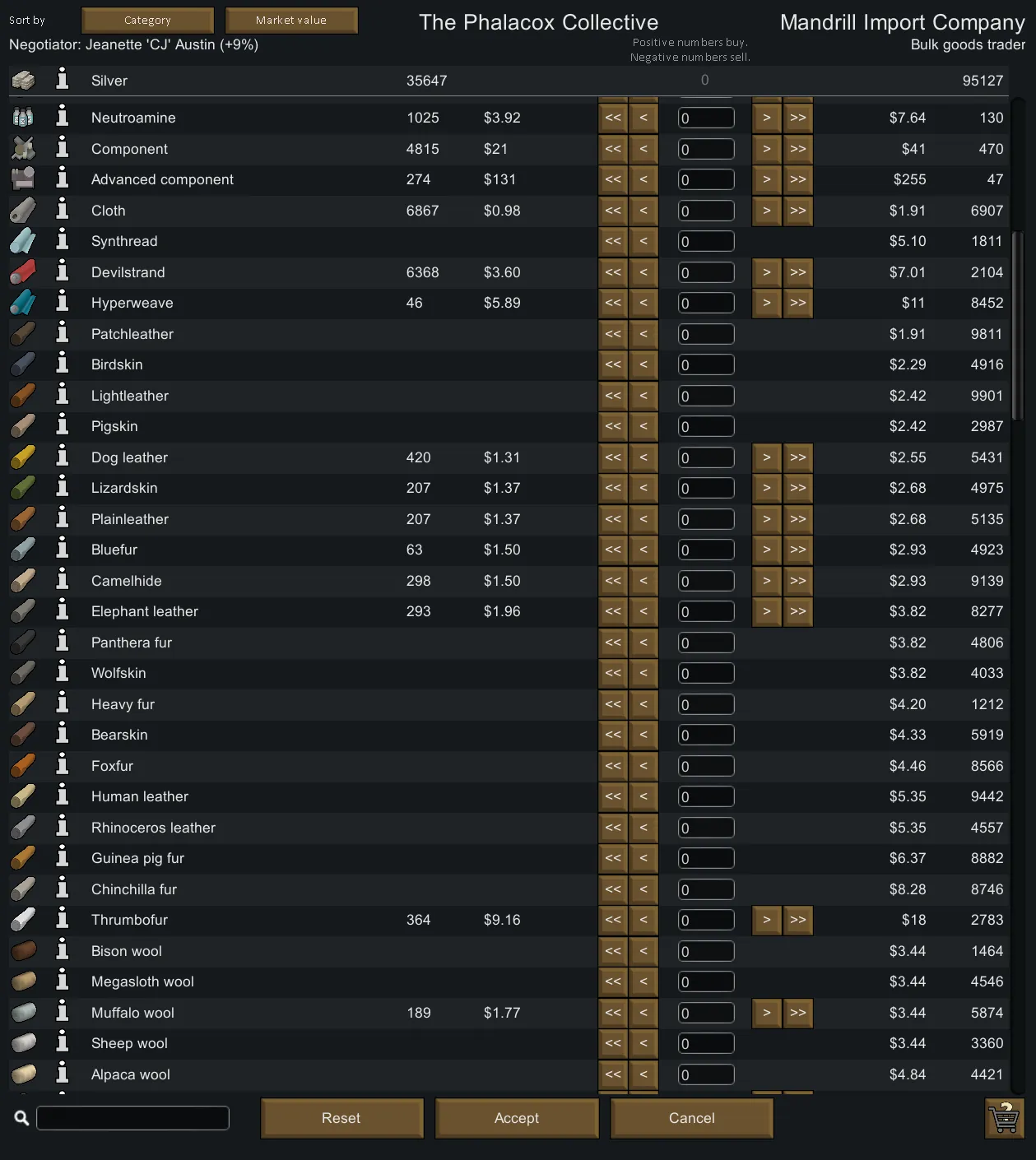Screen dimensions: 1036x1160
Task: Reset the trade amounts
Action: [x=341, y=1118]
